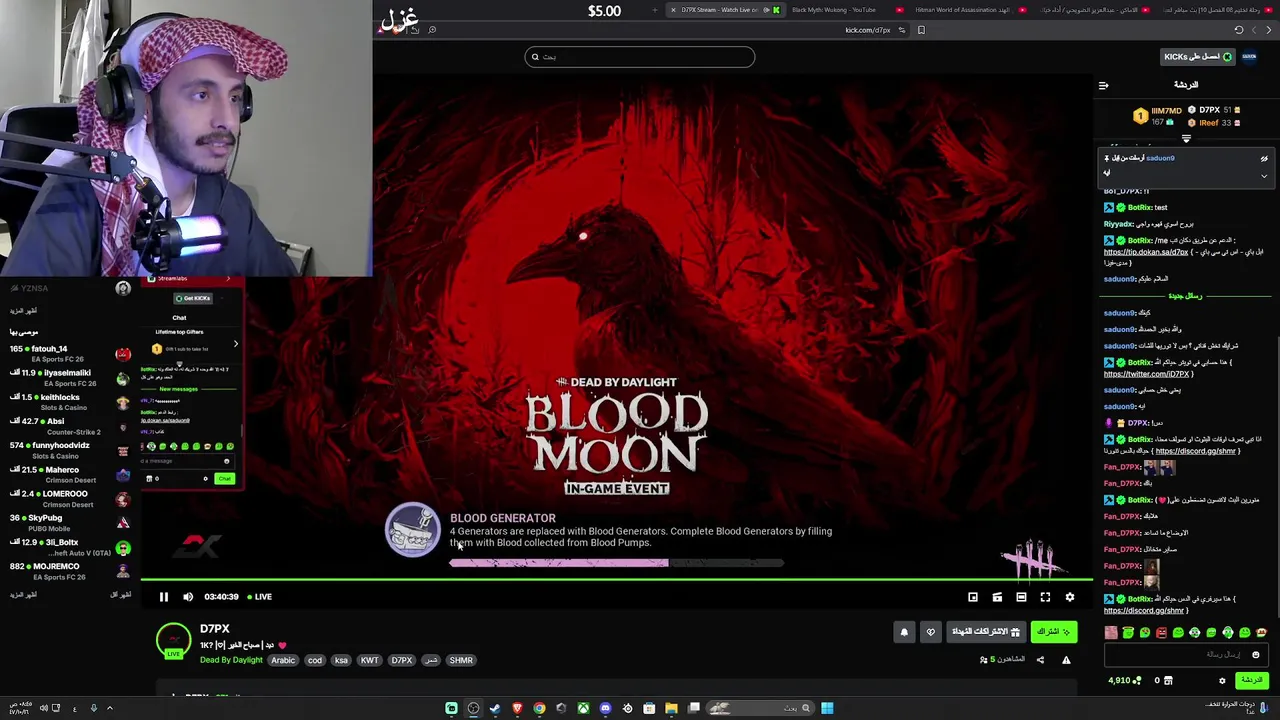This screenshot has height=720, width=1280.
Task: Open the emoji picker in chat input
Action: coord(1256,655)
